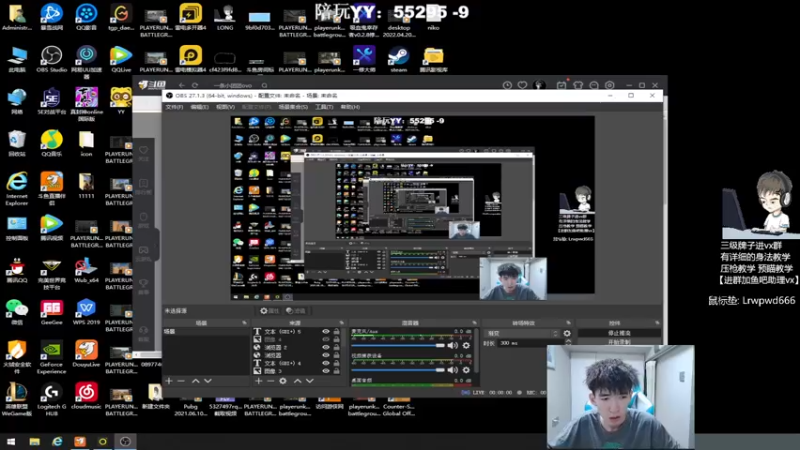
Task: Show the hidden 图像 4 source
Action: [326, 339]
